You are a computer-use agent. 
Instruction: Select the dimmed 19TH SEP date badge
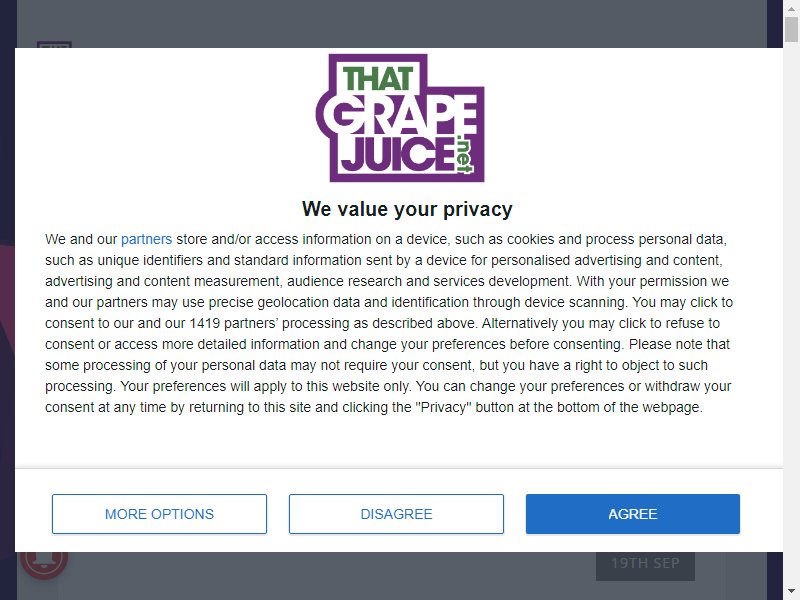pyautogui.click(x=645, y=563)
